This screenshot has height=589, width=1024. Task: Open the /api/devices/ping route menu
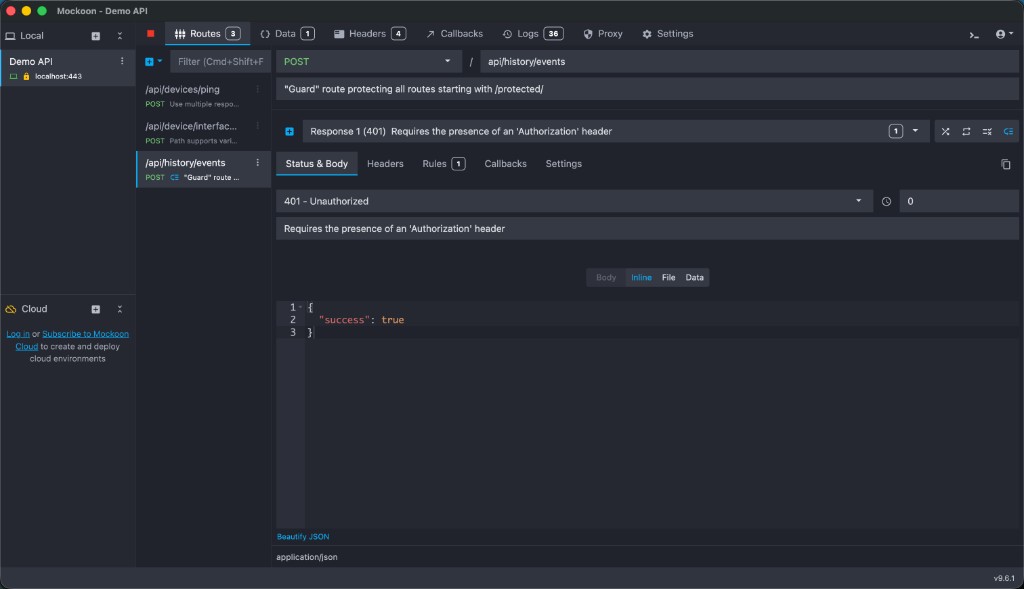click(x=257, y=89)
